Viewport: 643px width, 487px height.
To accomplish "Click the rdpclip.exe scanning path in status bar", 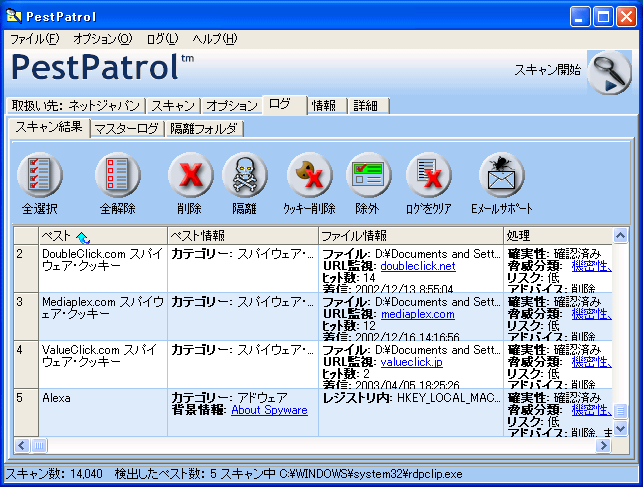I will click(371, 474).
